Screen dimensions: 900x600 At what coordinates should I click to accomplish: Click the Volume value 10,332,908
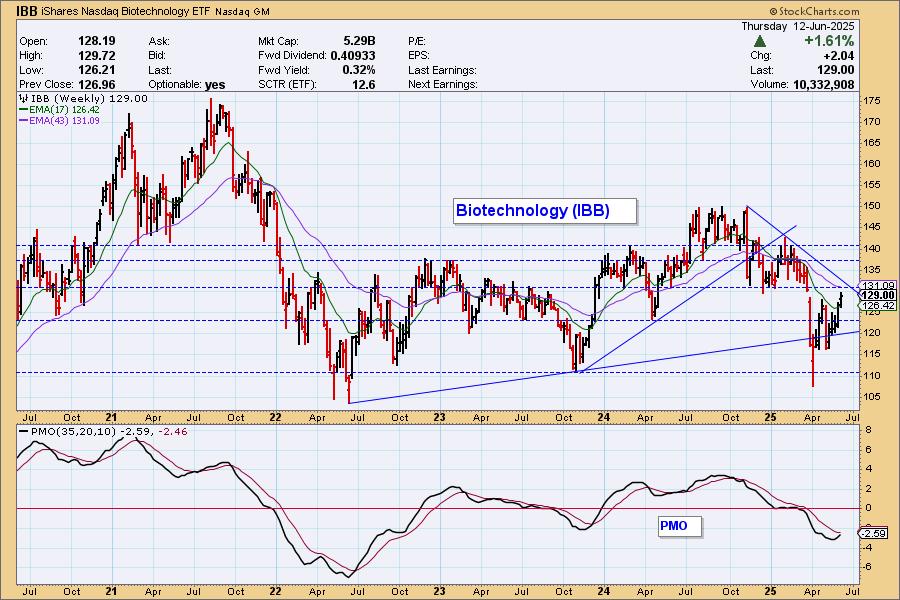point(824,84)
